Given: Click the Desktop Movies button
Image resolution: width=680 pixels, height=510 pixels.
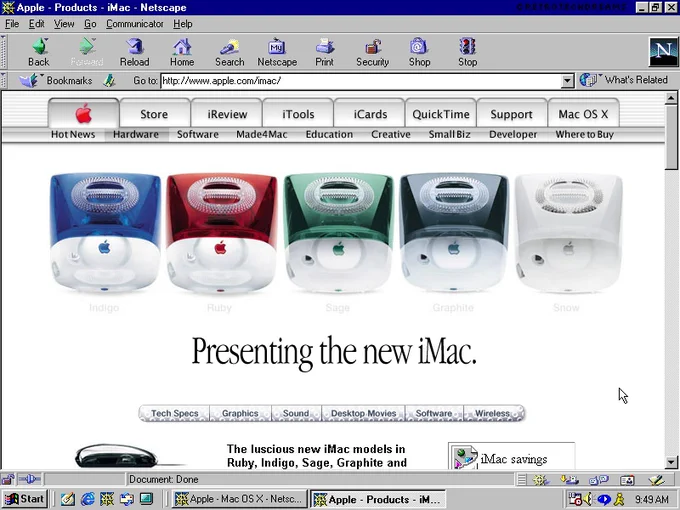Looking at the screenshot, I should [x=363, y=413].
